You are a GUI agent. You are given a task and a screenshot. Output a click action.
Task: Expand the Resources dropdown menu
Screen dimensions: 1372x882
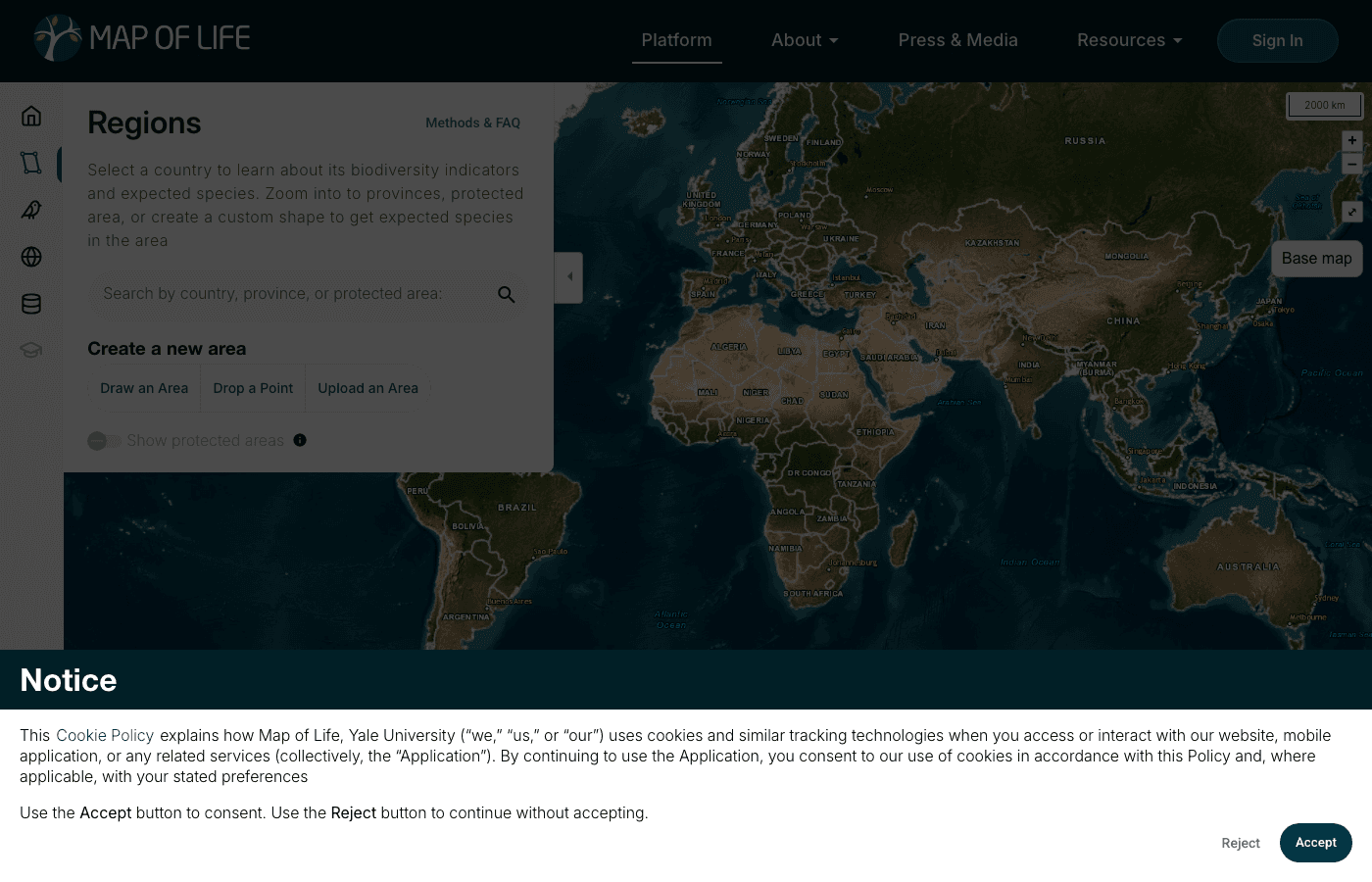click(x=1129, y=40)
